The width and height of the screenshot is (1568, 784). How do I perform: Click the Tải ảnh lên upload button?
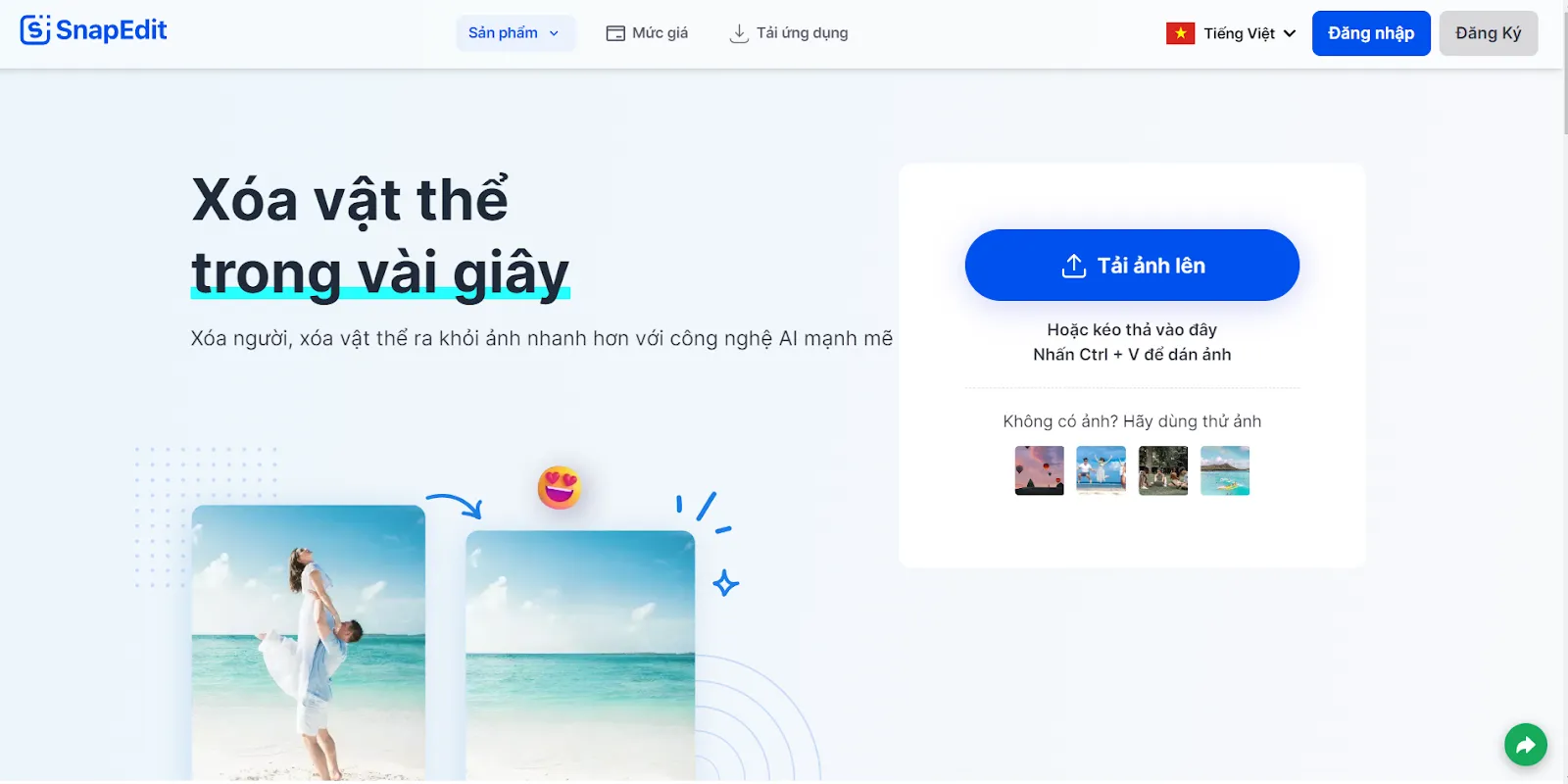(x=1132, y=266)
